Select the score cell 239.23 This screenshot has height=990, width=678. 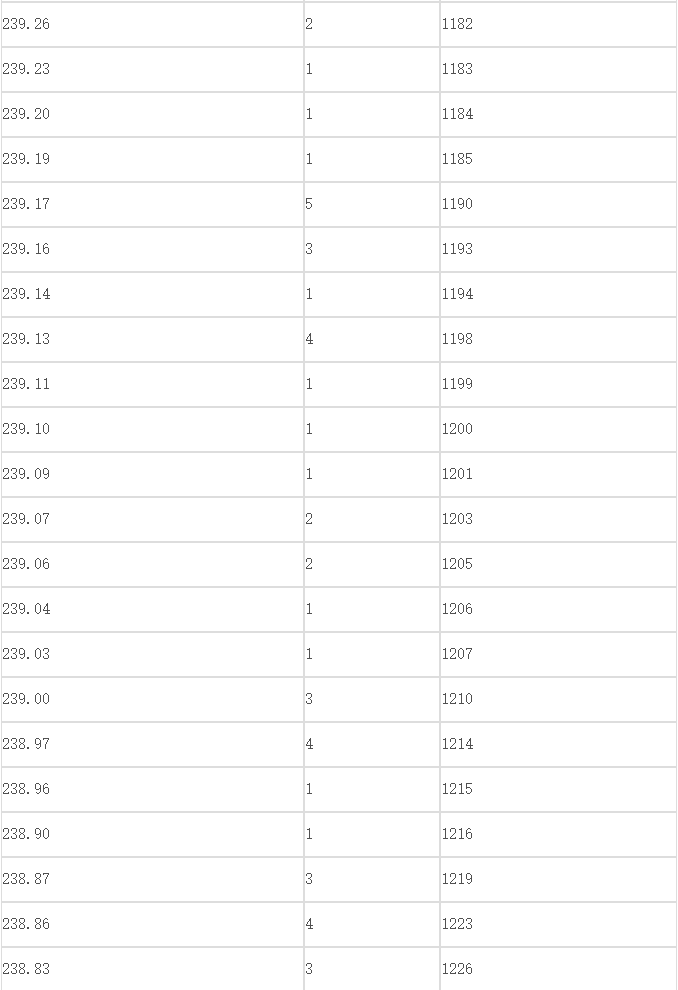pyautogui.click(x=152, y=69)
